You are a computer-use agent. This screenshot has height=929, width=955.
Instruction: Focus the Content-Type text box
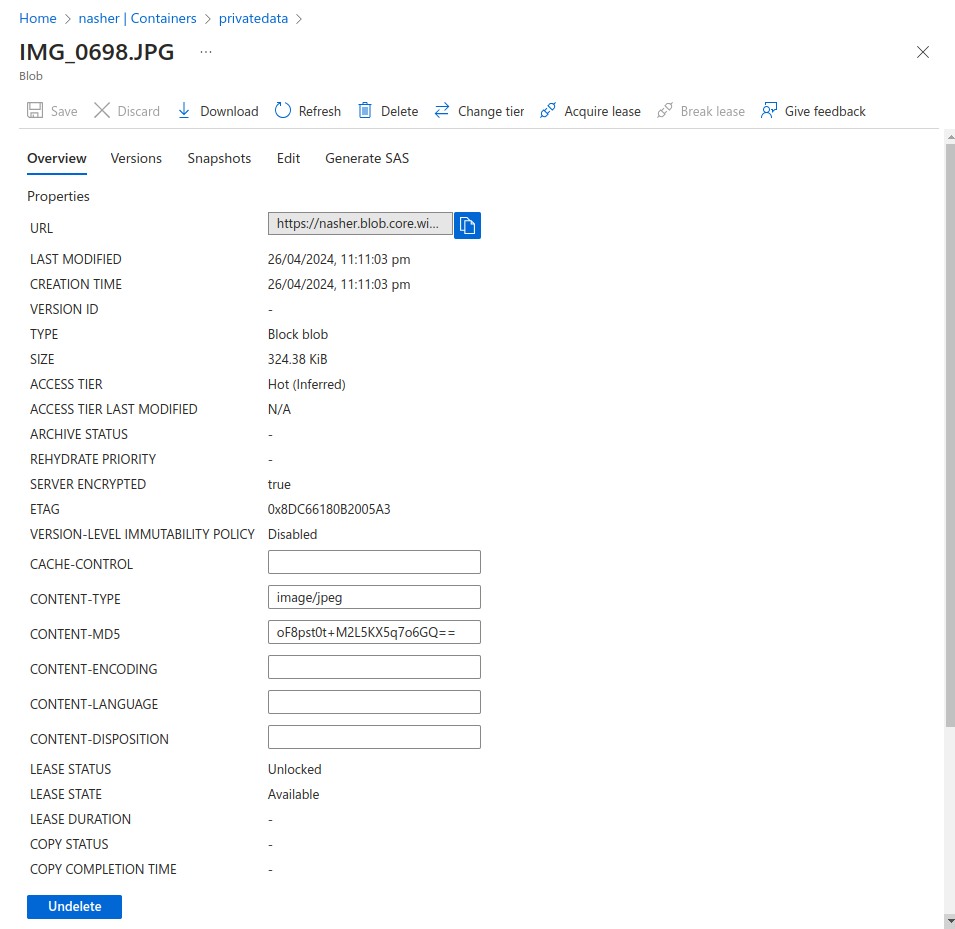tap(374, 597)
